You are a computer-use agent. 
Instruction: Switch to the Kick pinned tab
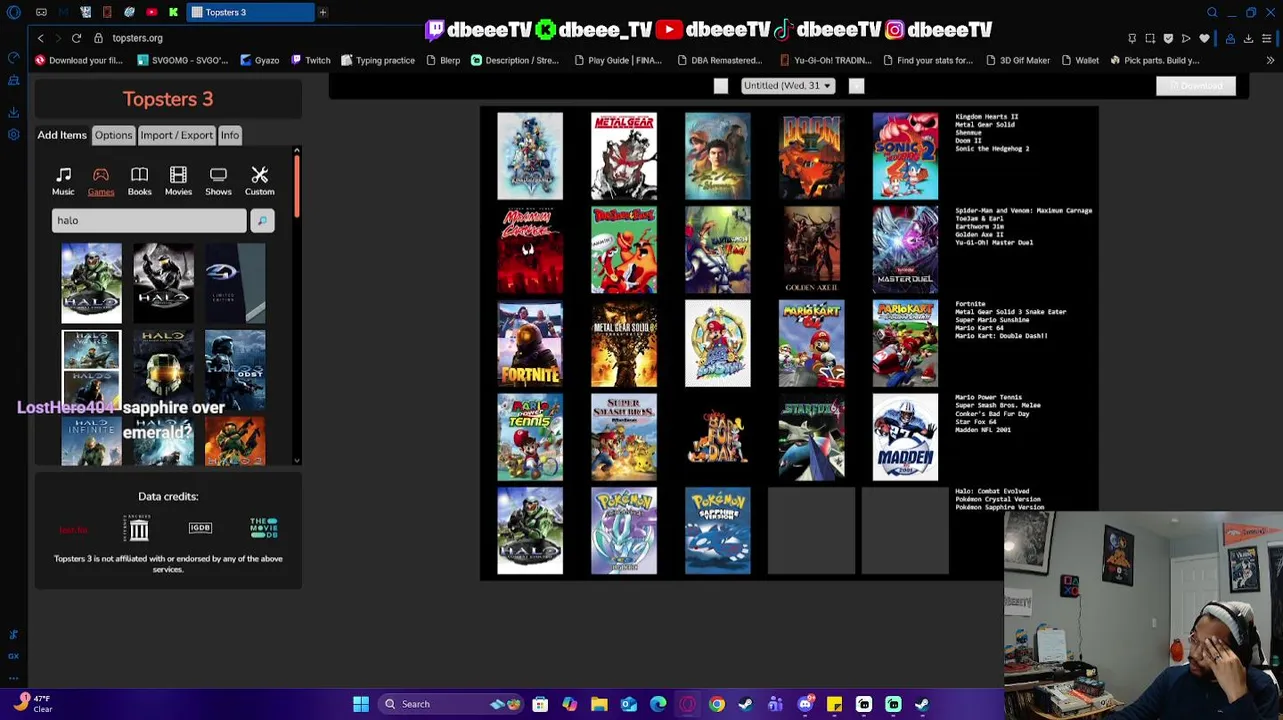(x=173, y=12)
